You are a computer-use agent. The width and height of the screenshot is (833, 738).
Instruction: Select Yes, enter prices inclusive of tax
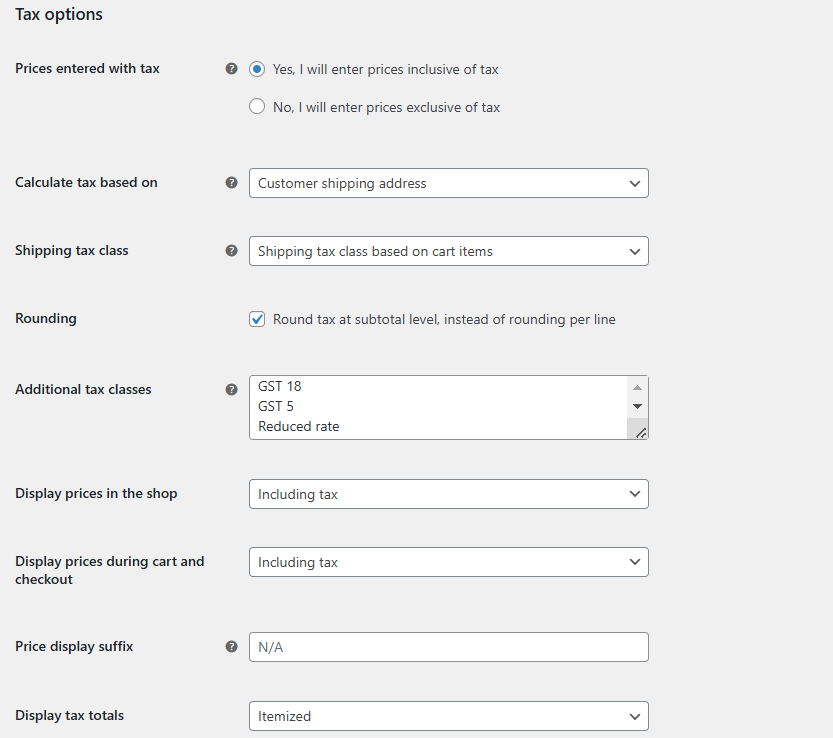click(x=257, y=69)
